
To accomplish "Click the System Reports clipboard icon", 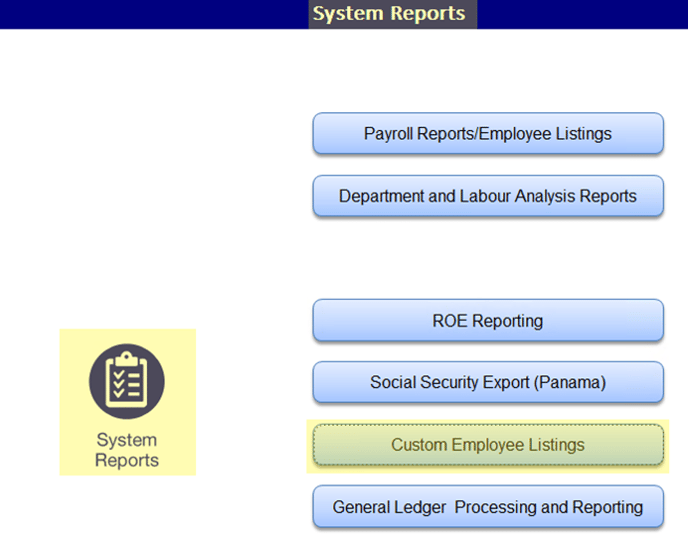I will click(127, 380).
